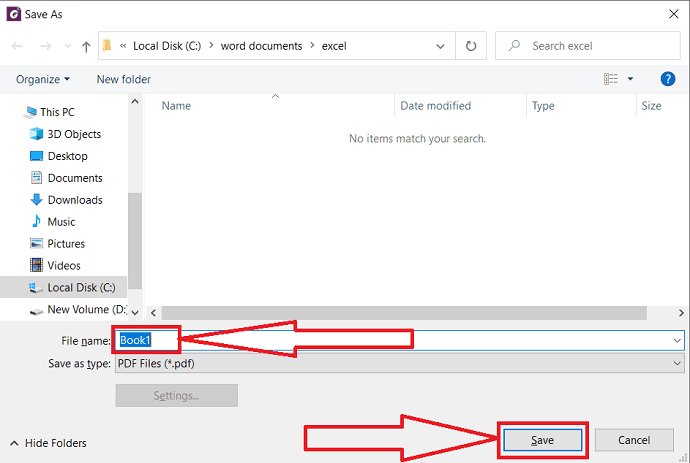Expand the File name dropdown arrow
The image size is (690, 463).
677,341
